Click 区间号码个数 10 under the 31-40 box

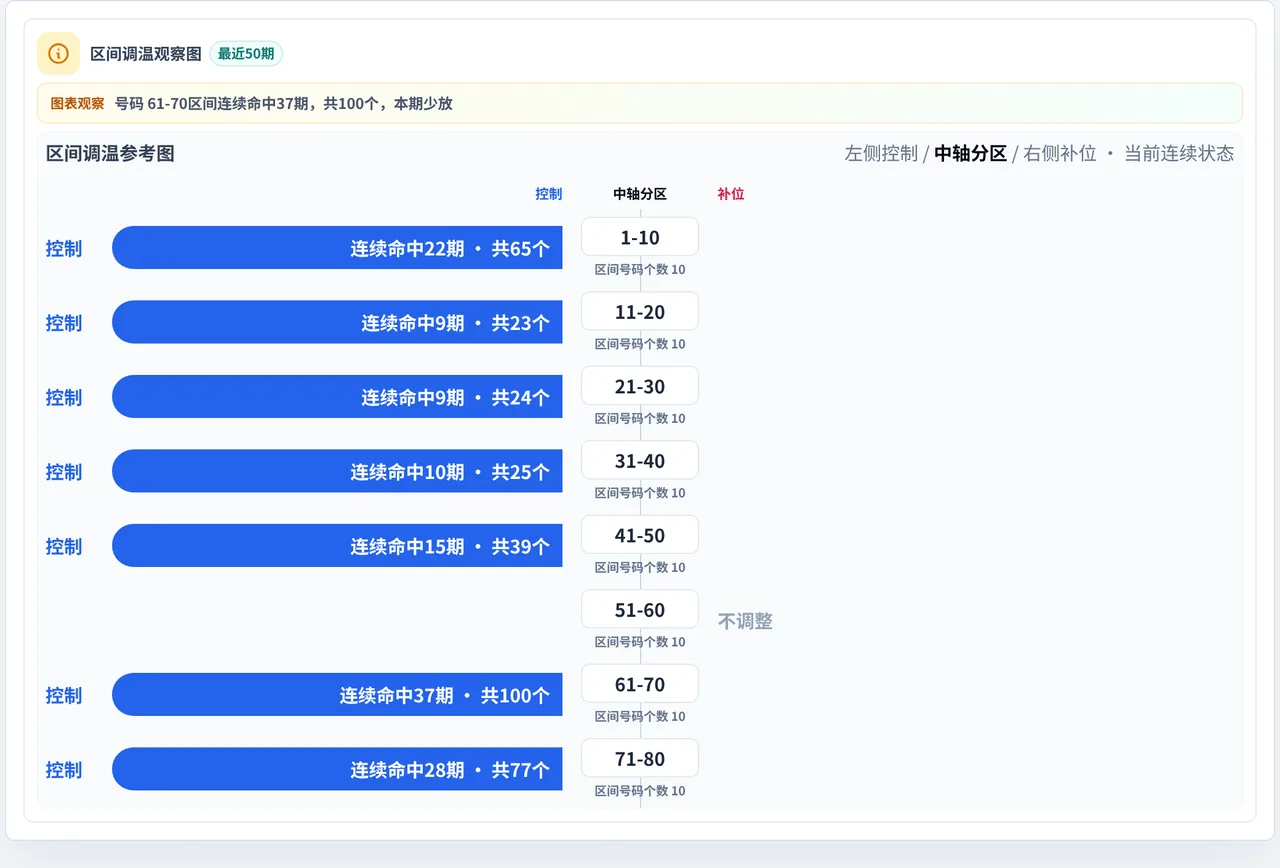[640, 493]
